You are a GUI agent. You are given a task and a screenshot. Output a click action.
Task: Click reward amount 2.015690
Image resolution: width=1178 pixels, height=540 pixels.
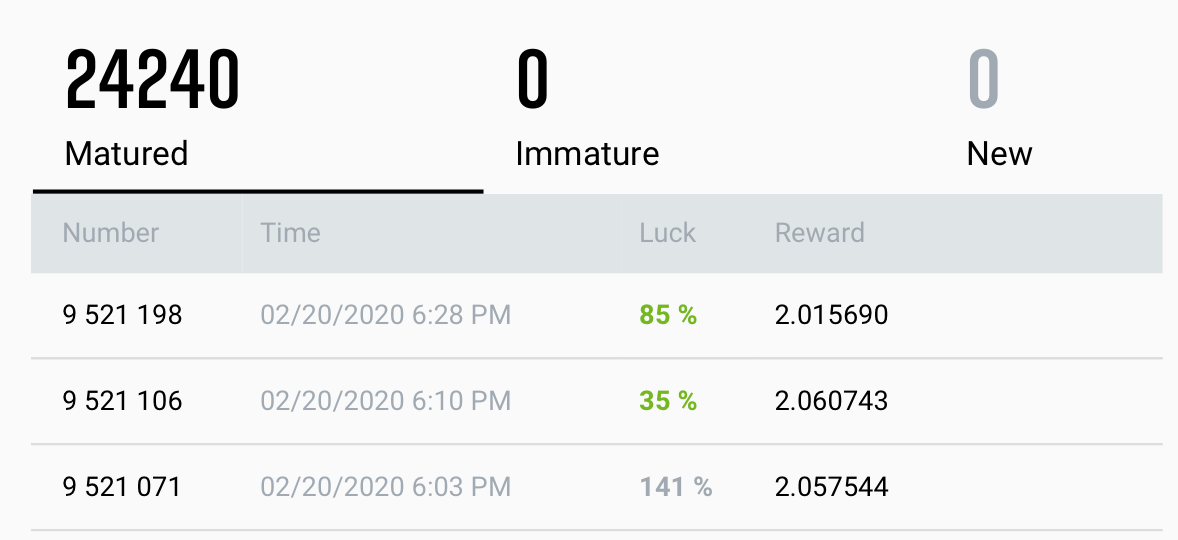831,316
